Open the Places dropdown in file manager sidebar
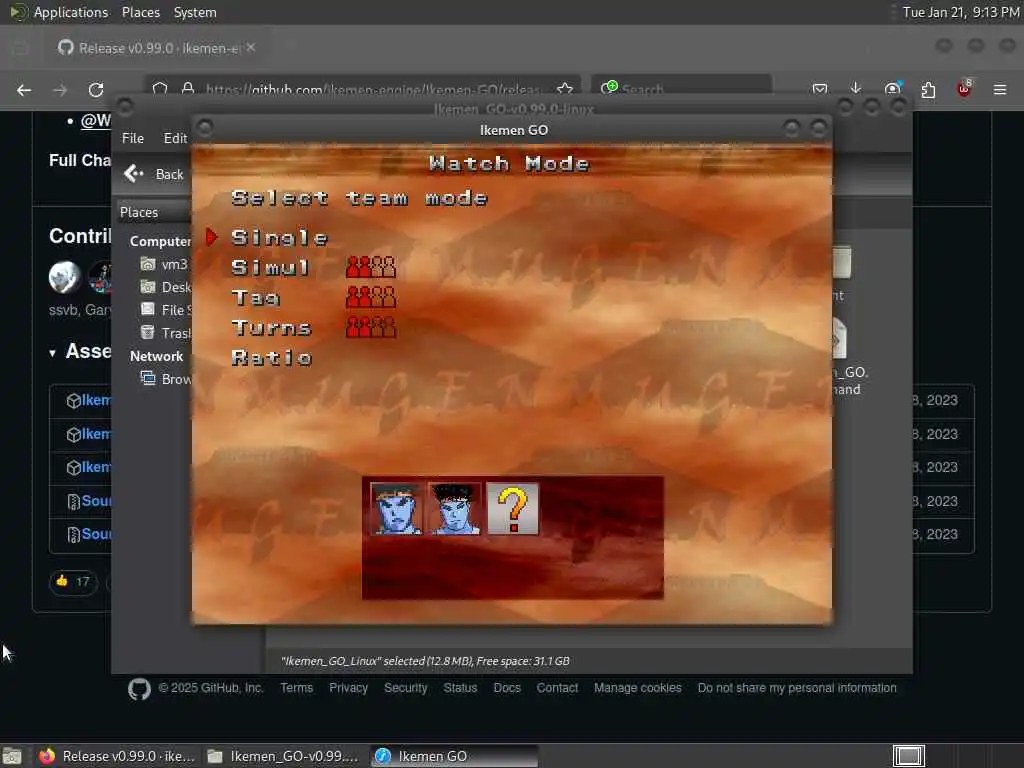 coord(153,212)
